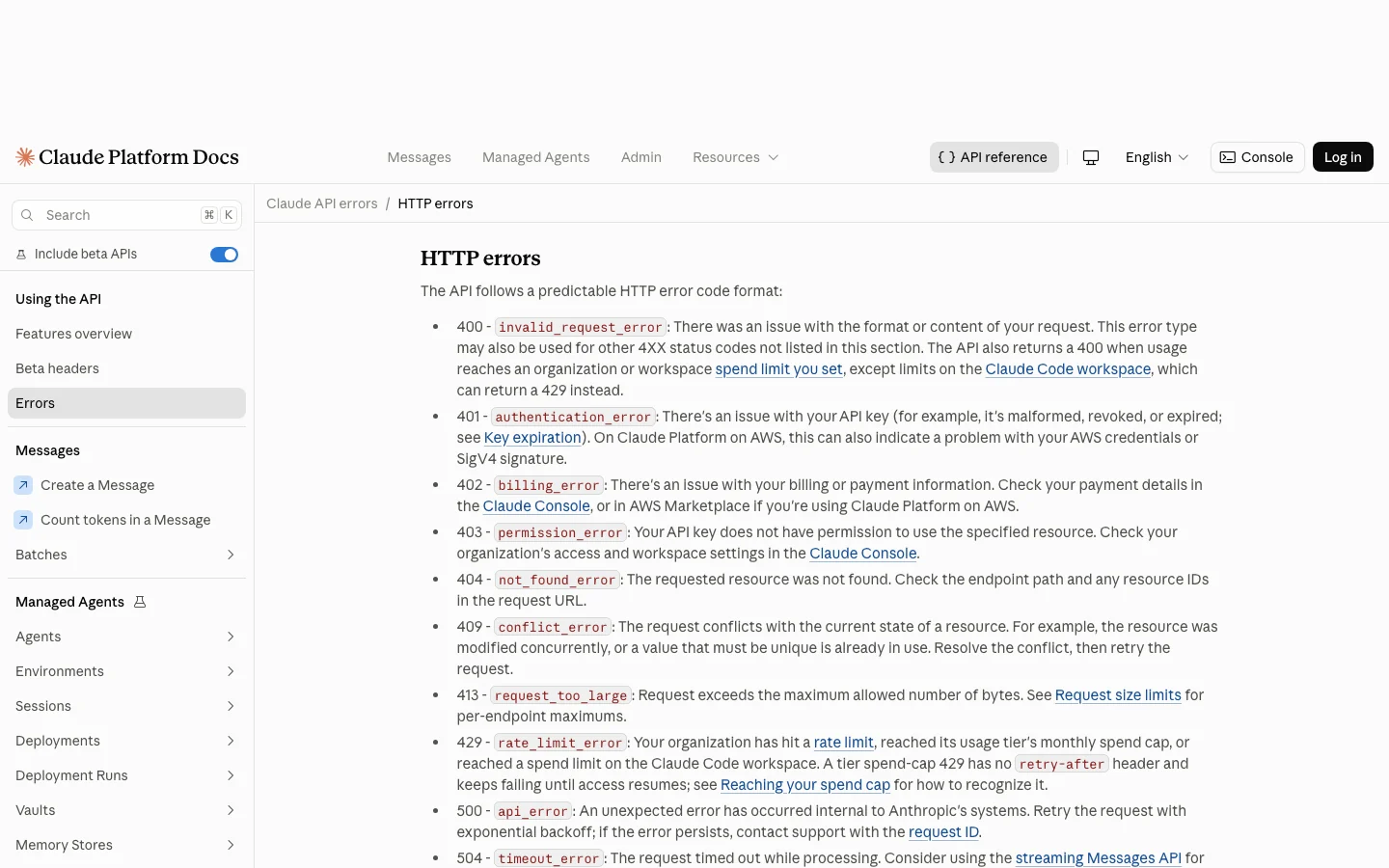
Task: Click the Claude starburst logo icon
Action: [25, 157]
